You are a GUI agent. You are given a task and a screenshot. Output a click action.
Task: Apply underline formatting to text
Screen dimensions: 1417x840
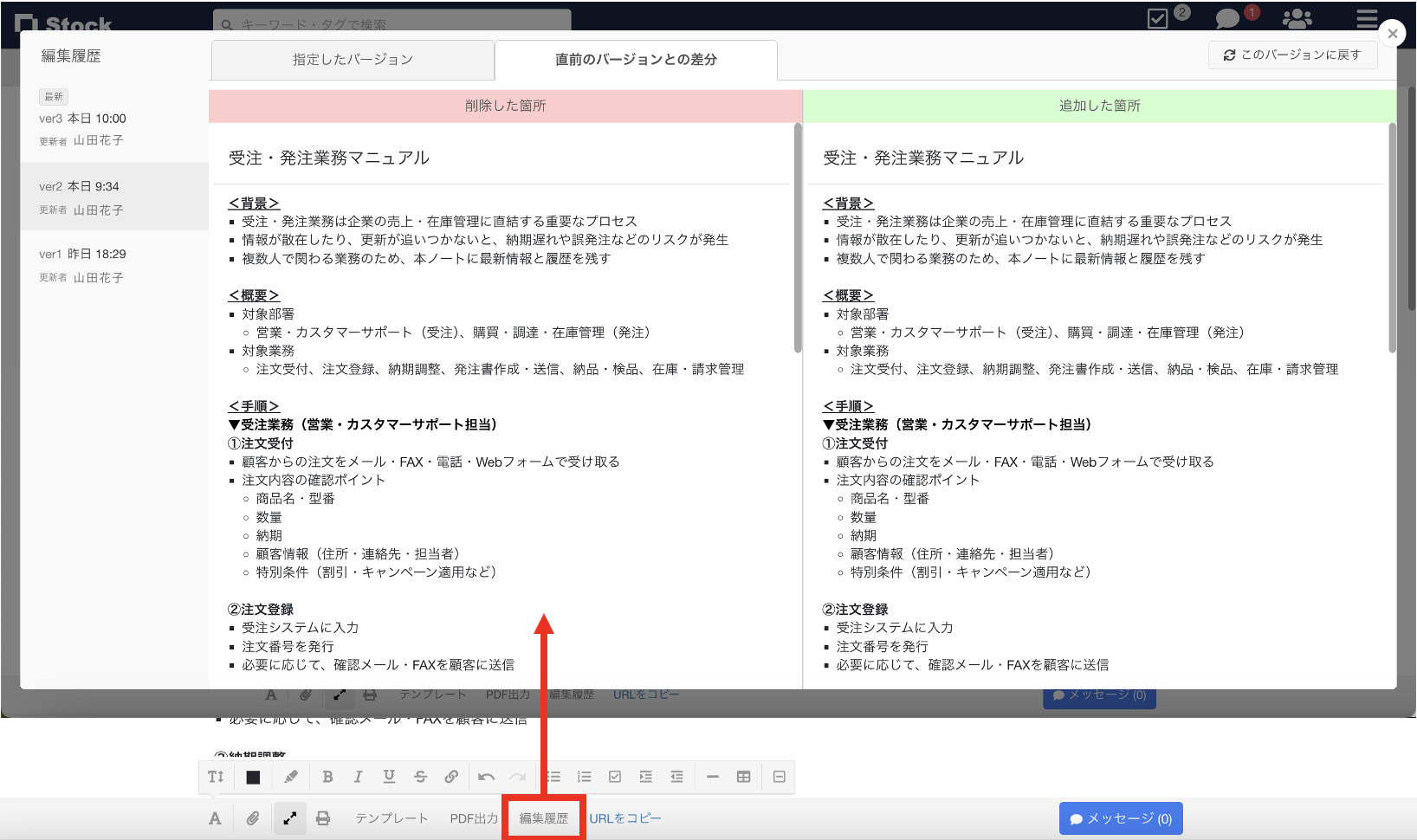389,777
